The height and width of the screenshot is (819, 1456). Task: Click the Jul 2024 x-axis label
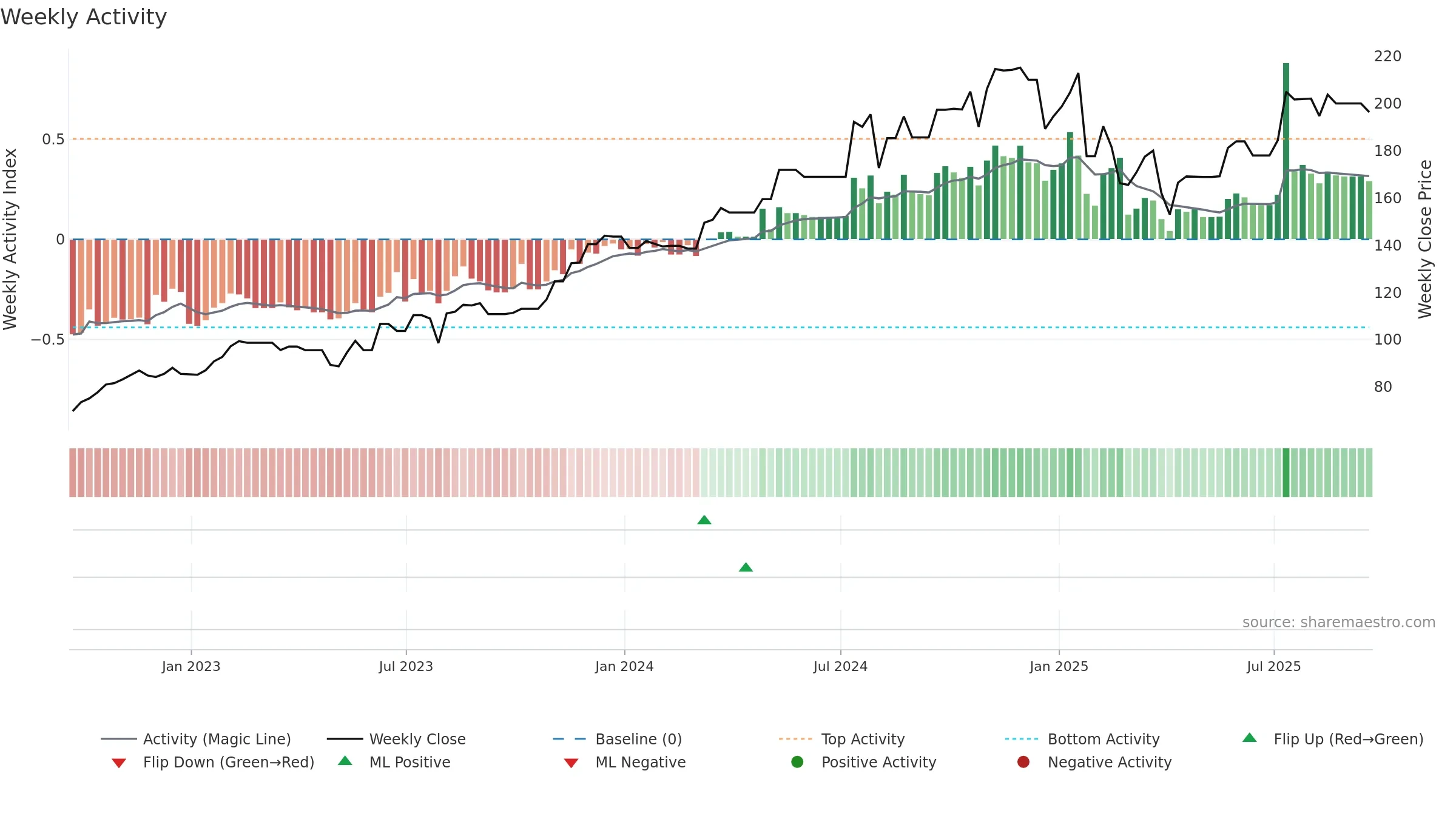[841, 666]
